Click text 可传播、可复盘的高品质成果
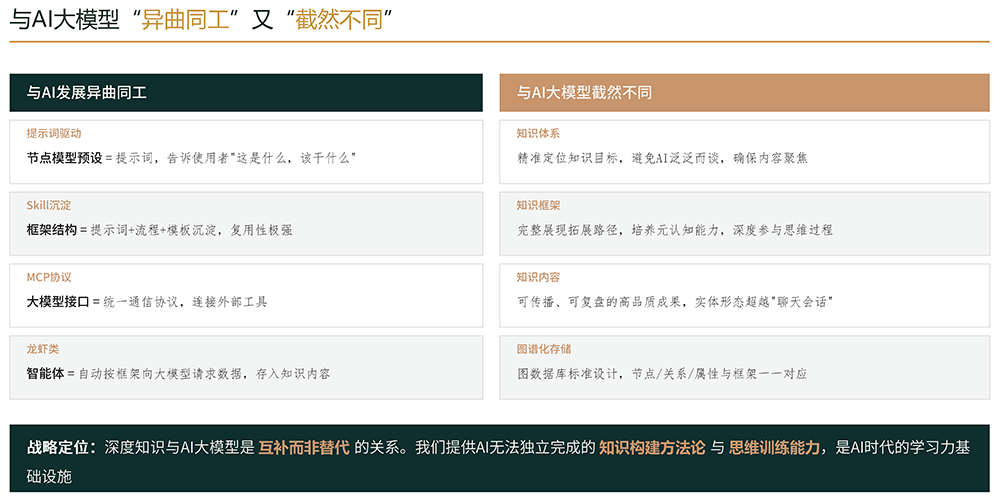This screenshot has width=1000, height=504. point(599,302)
